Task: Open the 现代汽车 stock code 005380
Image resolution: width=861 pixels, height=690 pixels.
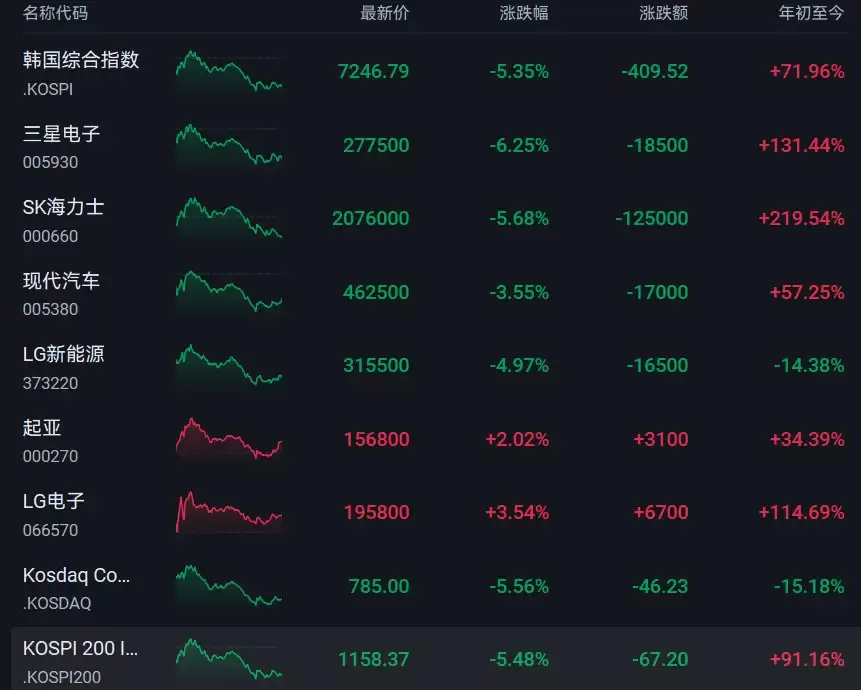Action: point(51,309)
